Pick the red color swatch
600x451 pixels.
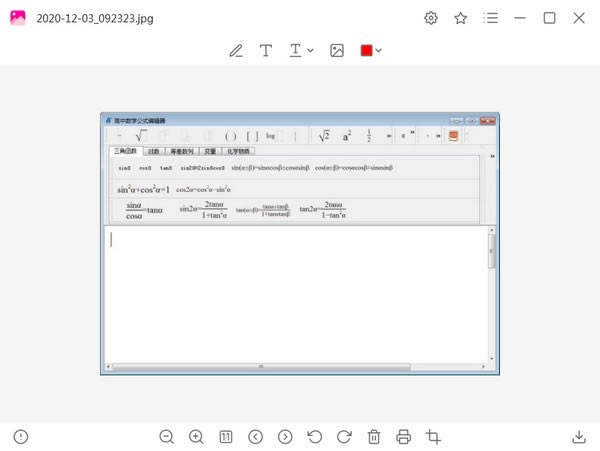[x=366, y=50]
